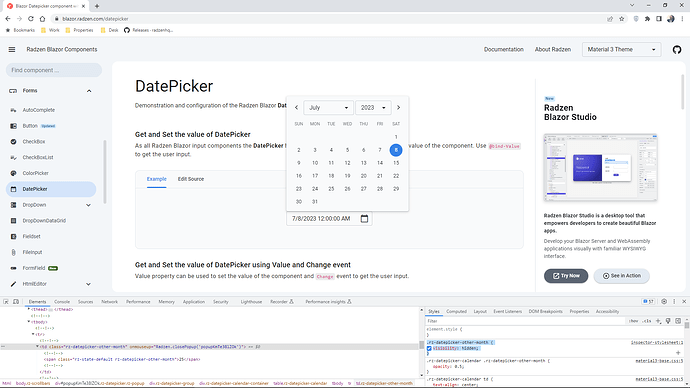690x388 pixels.
Task: Open the Documentation link
Action: (x=503, y=50)
